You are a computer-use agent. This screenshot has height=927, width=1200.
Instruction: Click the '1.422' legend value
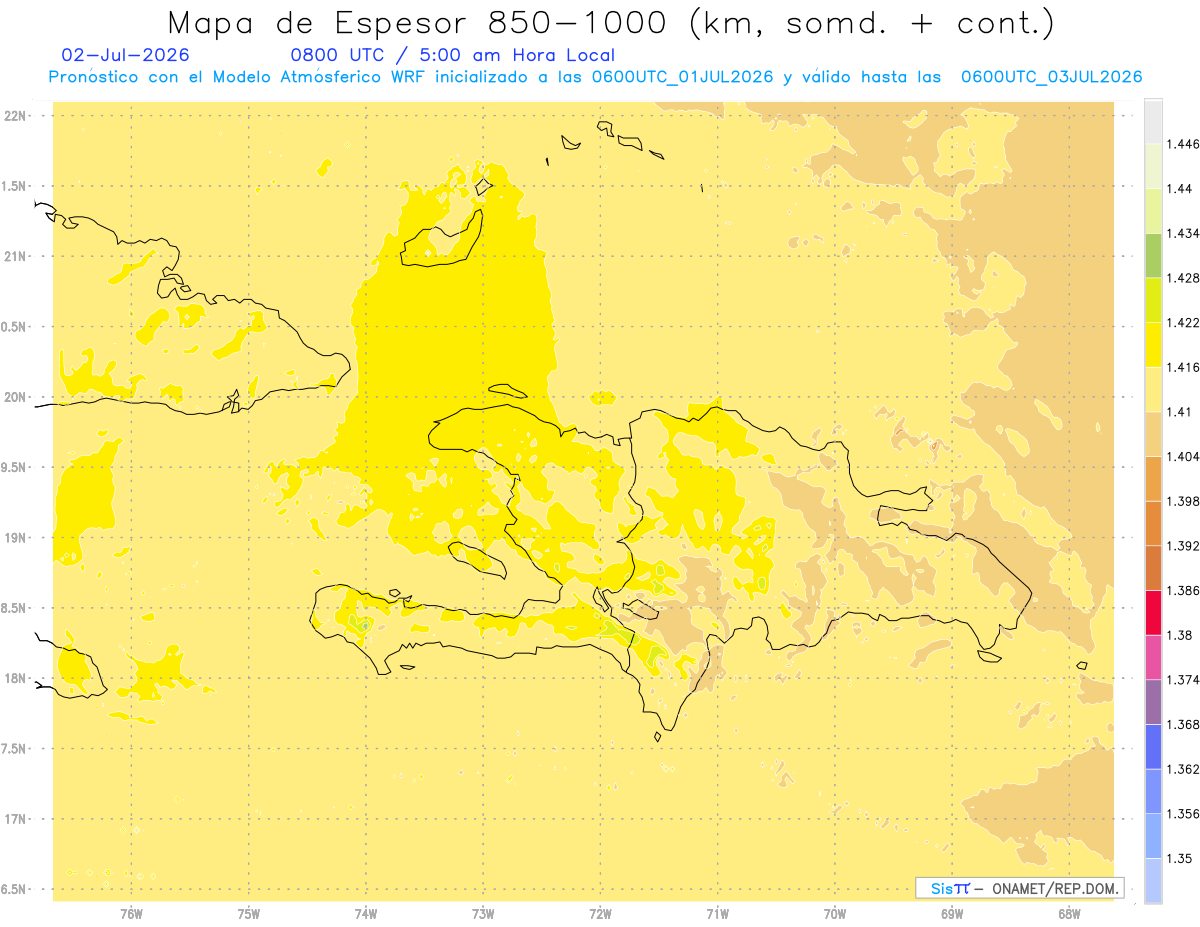tap(1183, 323)
